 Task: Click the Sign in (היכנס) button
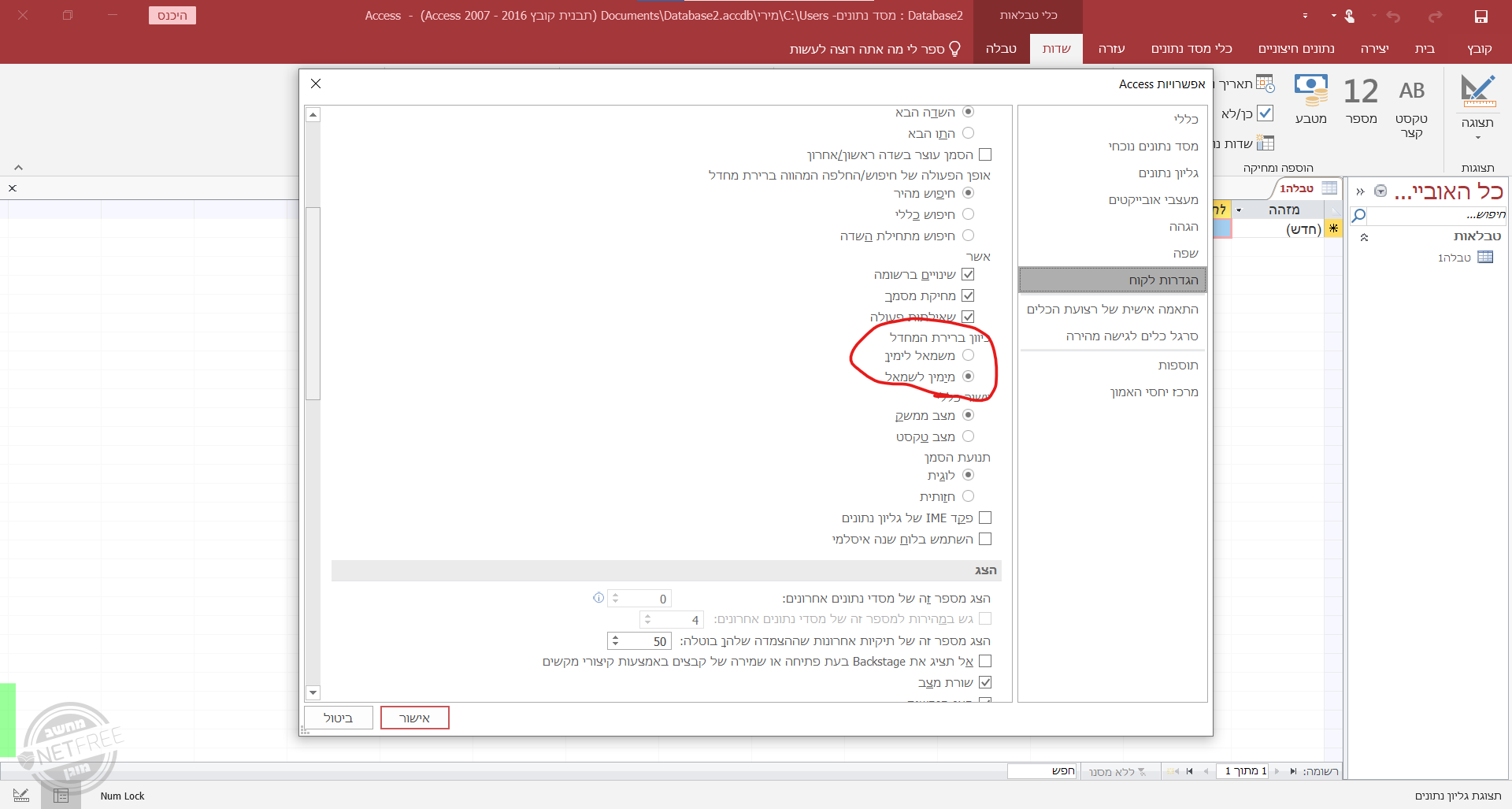[172, 16]
